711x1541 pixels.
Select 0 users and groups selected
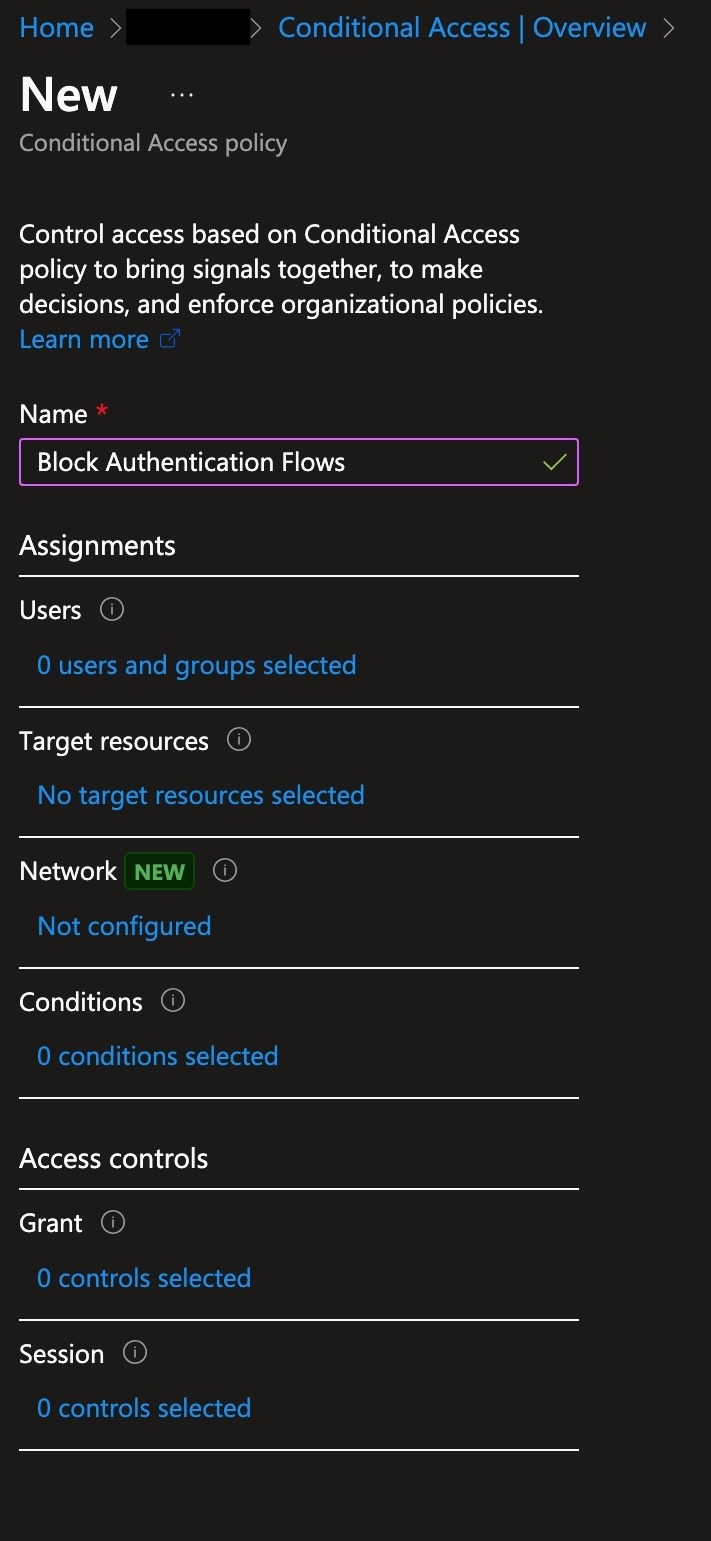[x=197, y=665]
